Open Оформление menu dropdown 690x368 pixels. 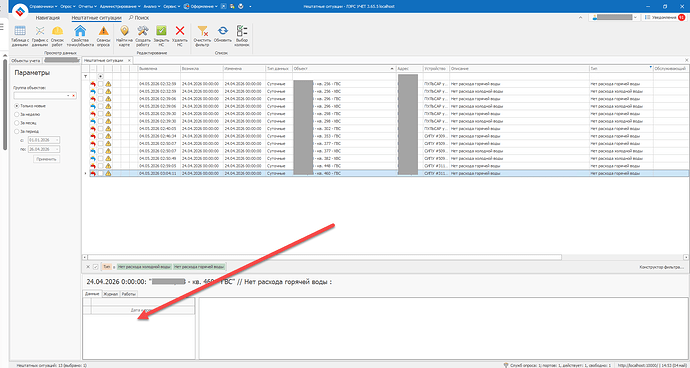(x=202, y=7)
